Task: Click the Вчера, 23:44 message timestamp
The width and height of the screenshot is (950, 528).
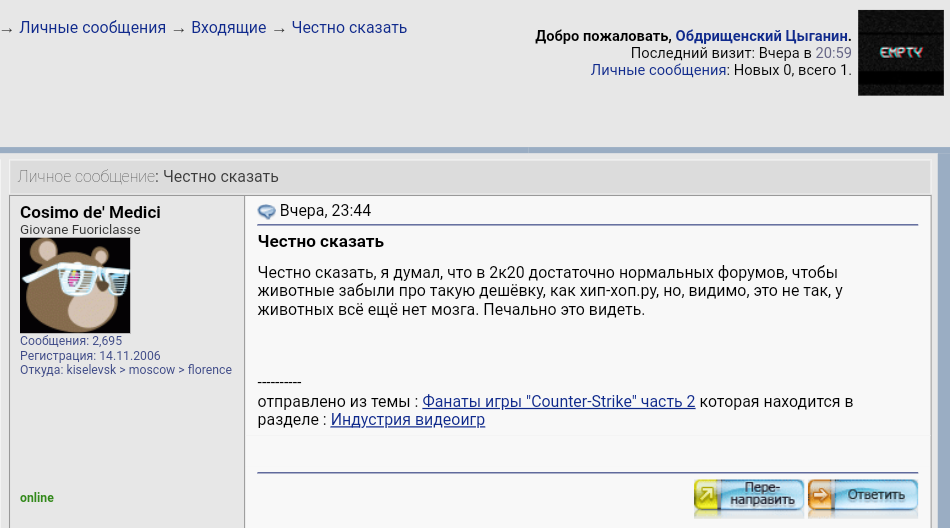Action: click(325, 211)
